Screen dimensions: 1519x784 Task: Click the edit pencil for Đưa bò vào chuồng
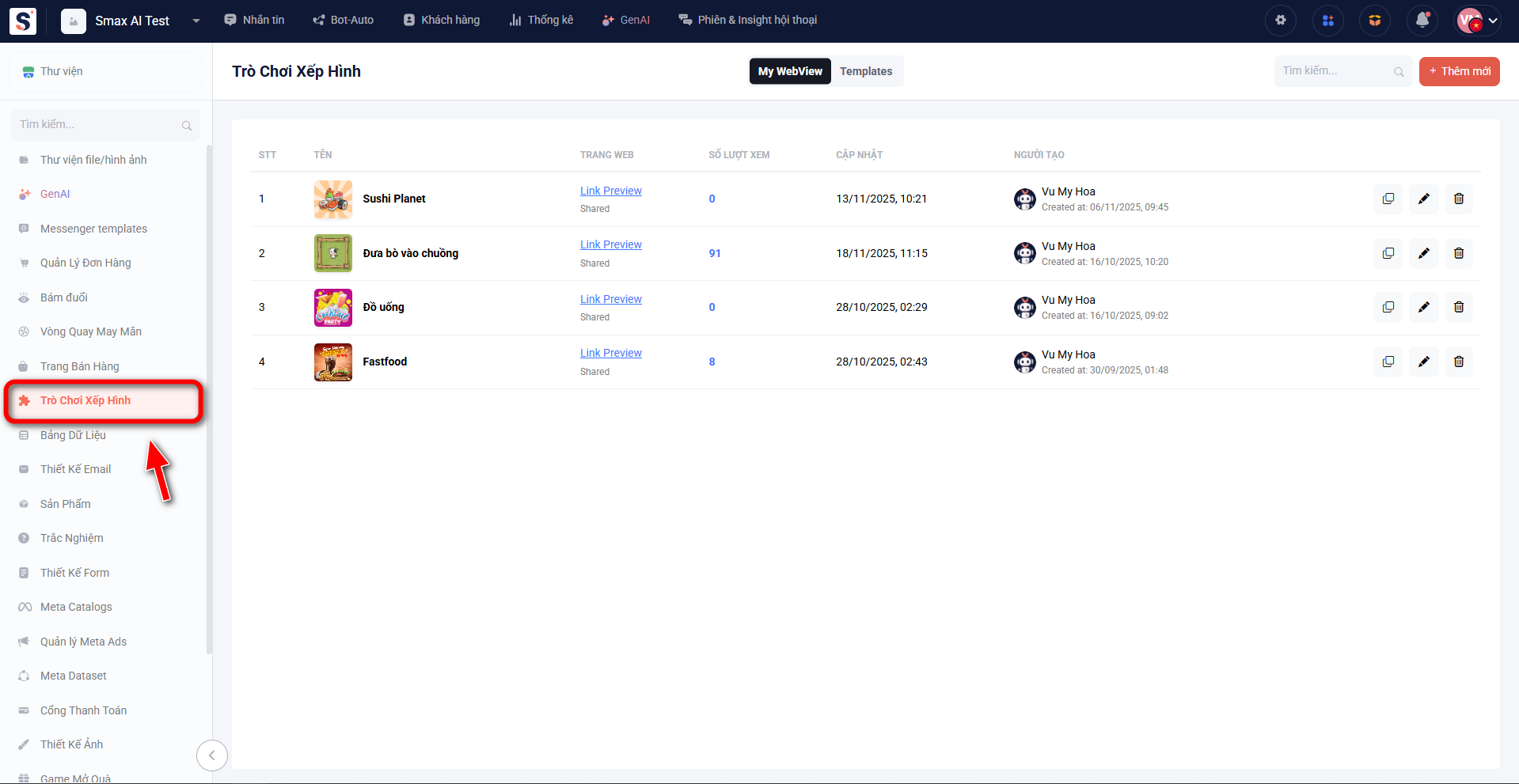[x=1423, y=253]
